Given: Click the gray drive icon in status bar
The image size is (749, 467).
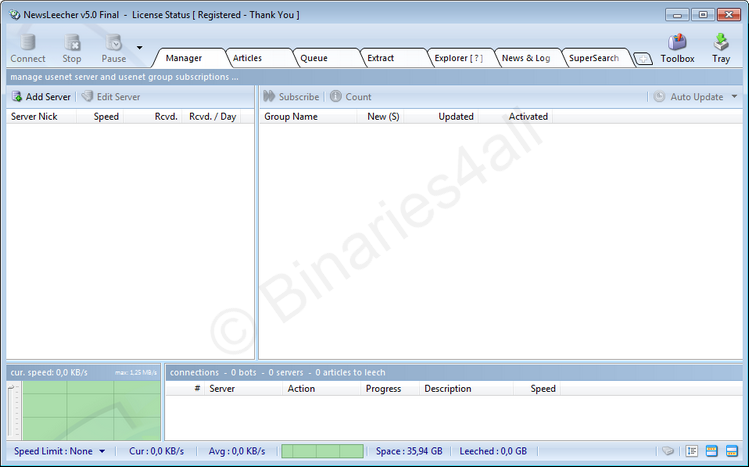Looking at the screenshot, I should click(668, 451).
